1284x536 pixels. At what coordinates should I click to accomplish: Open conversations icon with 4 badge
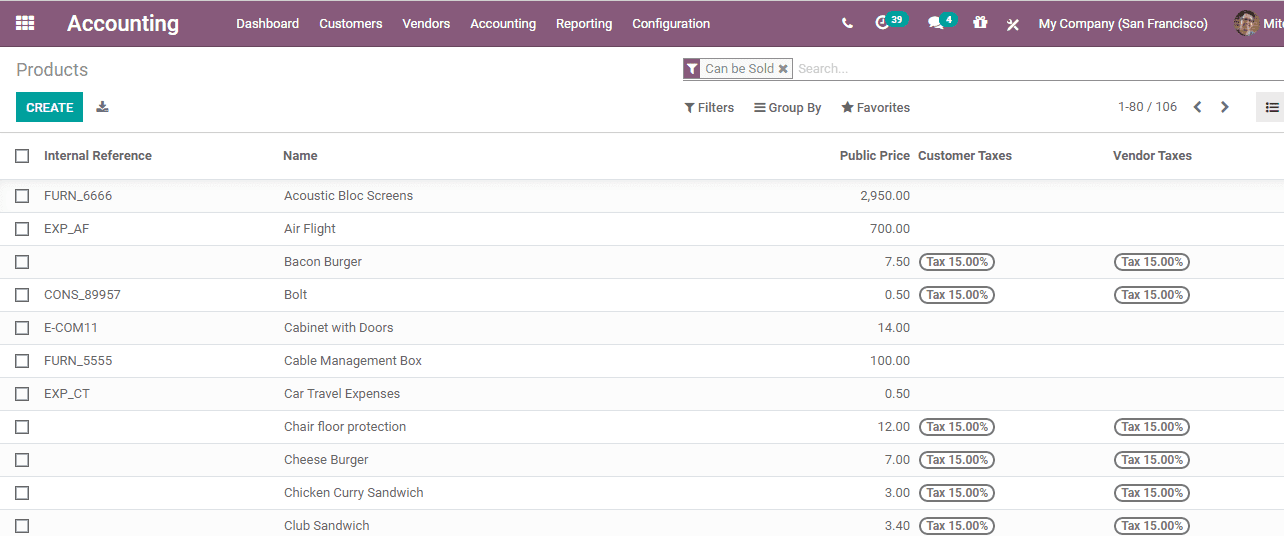pos(942,22)
